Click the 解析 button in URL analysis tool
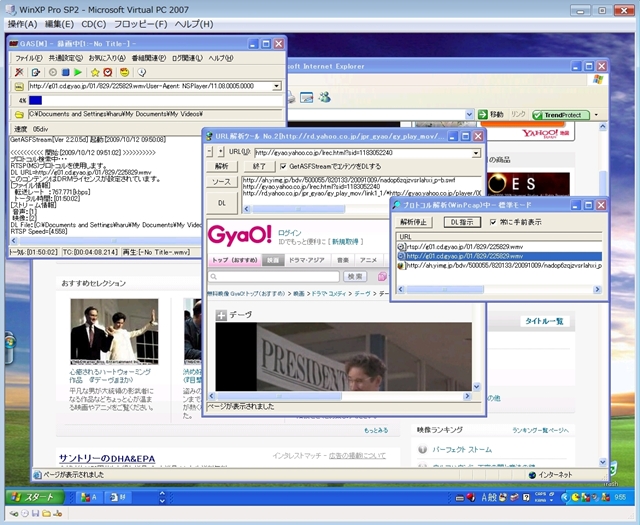This screenshot has width=640, height=525. (x=222, y=166)
